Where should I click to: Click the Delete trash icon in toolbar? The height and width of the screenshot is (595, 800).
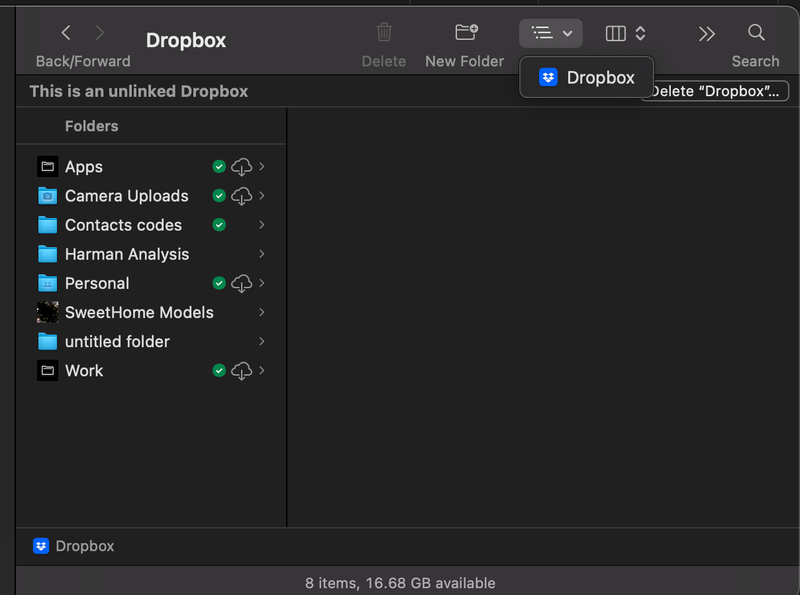coord(384,32)
